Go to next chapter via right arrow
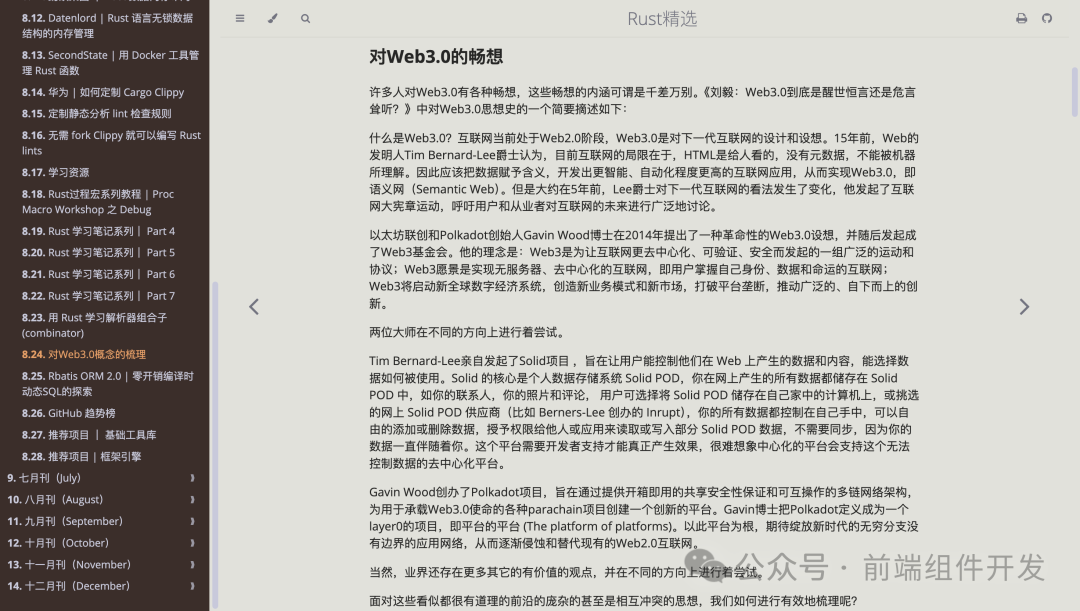1080x611 pixels. [1024, 306]
